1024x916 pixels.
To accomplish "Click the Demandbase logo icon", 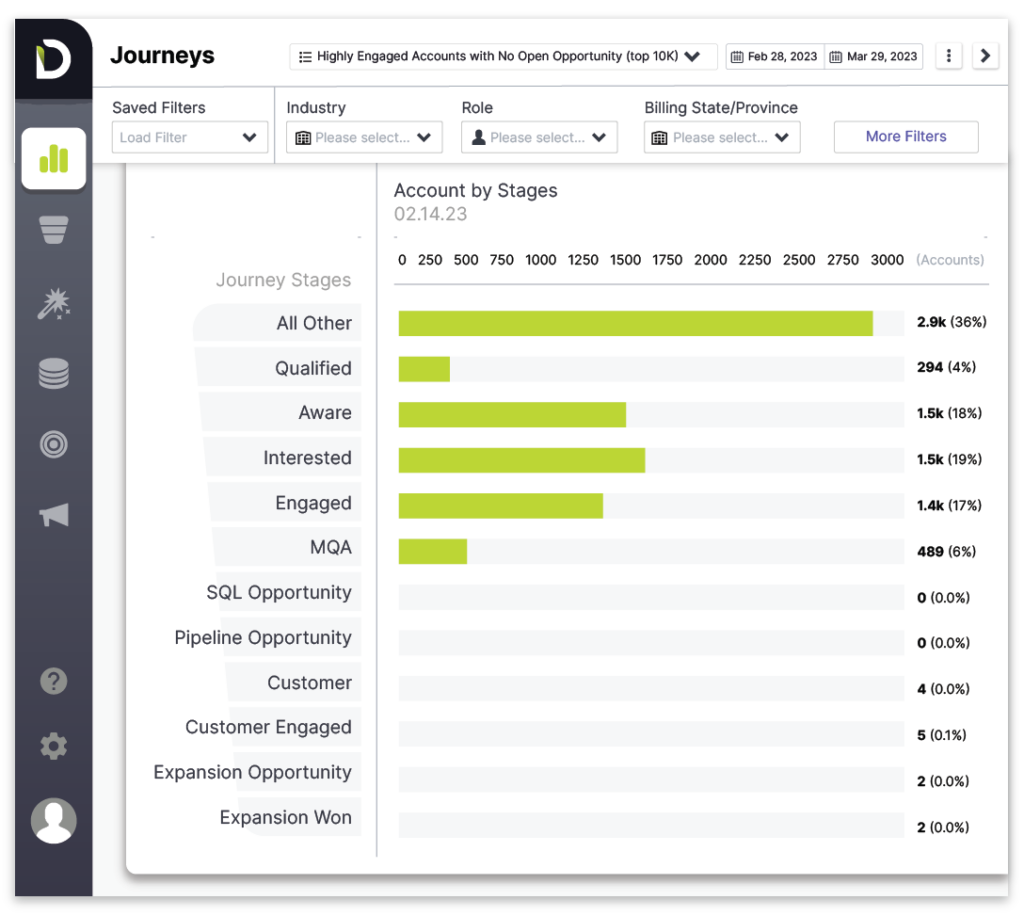I will (53, 61).
